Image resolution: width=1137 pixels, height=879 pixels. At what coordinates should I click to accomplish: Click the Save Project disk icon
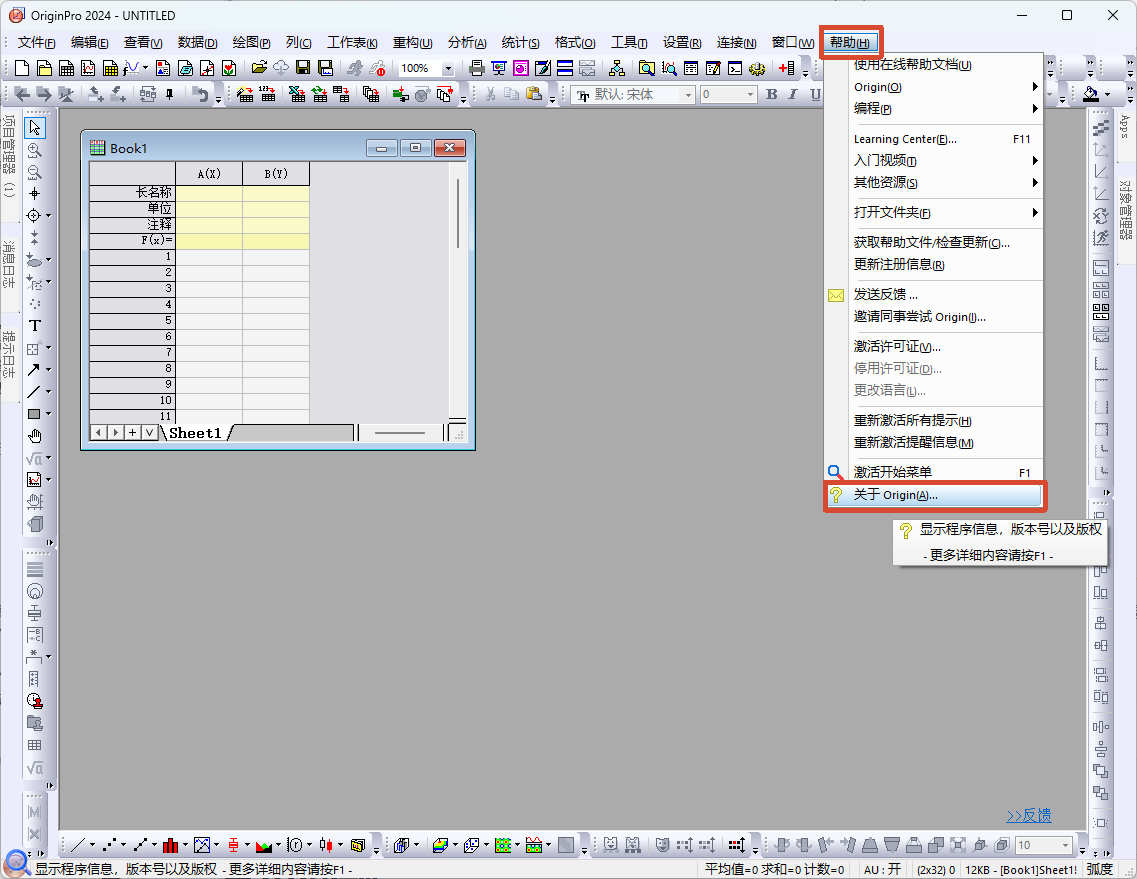click(303, 68)
